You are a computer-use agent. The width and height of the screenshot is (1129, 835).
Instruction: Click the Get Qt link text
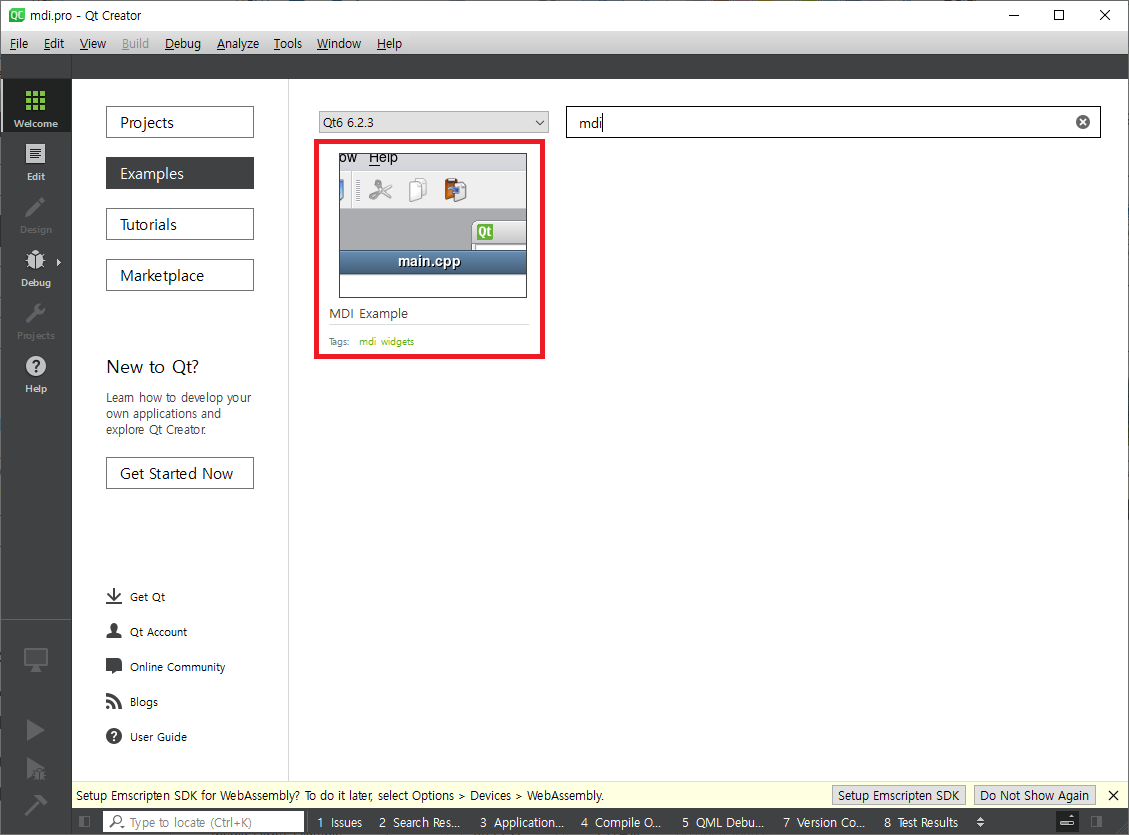(148, 597)
